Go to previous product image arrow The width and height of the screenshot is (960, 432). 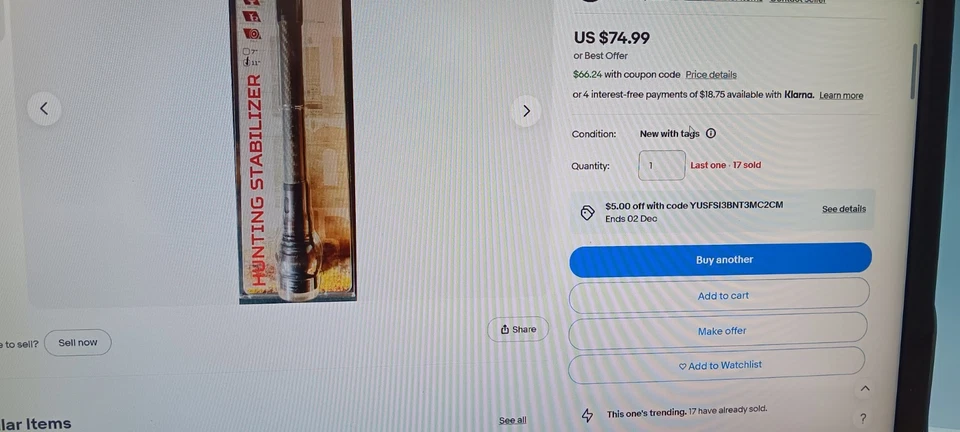point(44,109)
